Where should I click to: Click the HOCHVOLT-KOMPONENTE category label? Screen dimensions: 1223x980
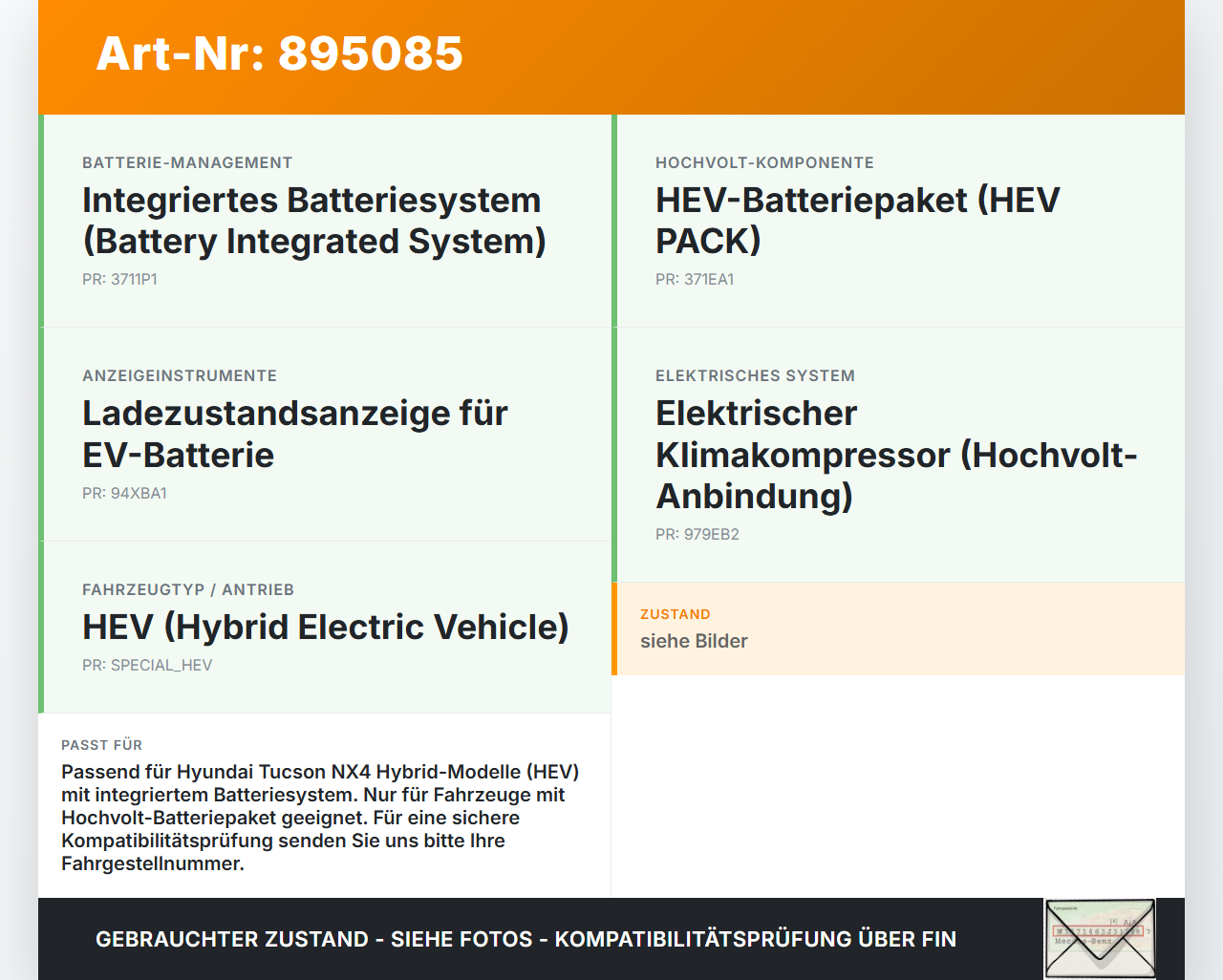click(764, 163)
